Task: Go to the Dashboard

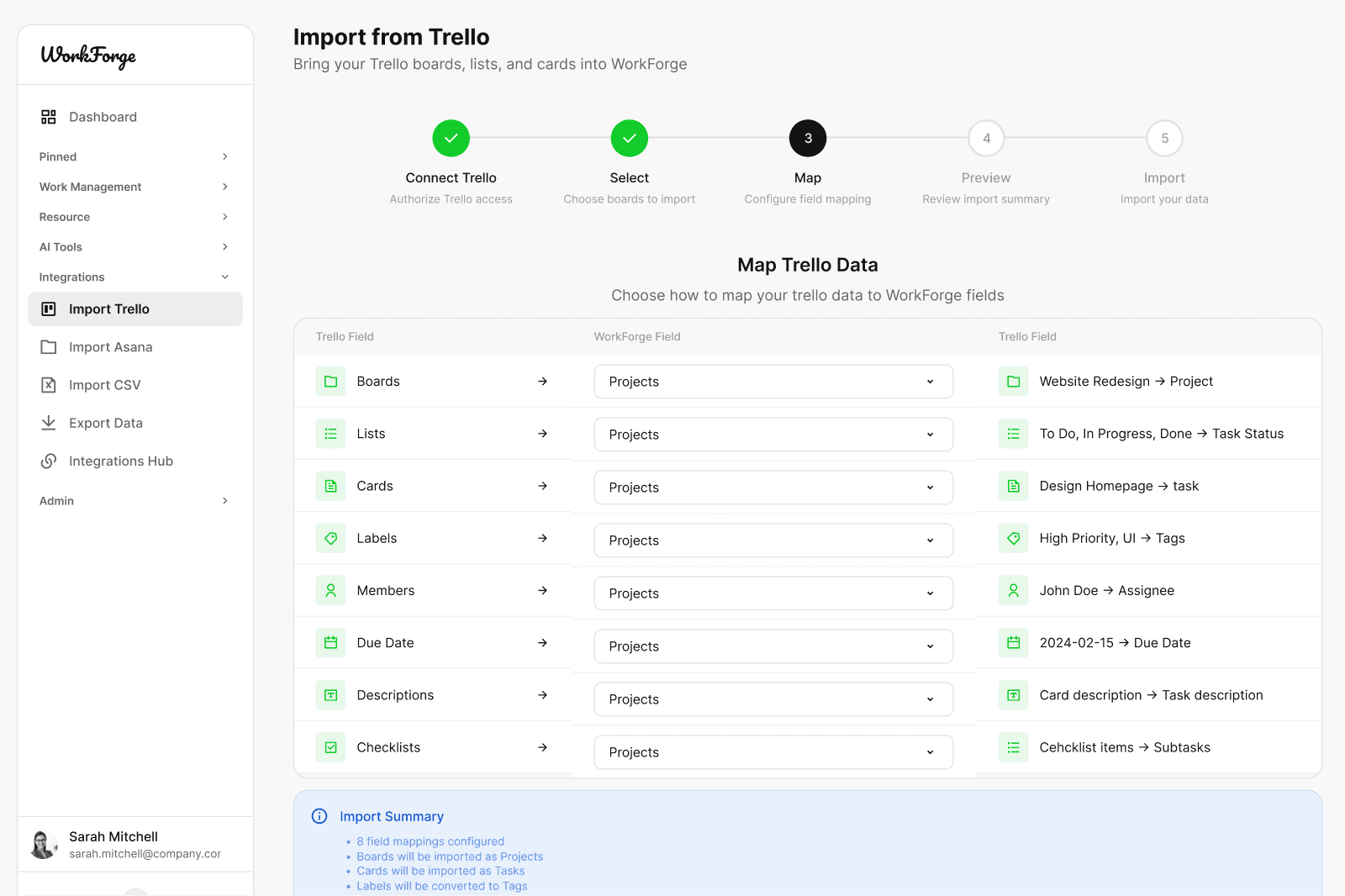Action: [103, 116]
